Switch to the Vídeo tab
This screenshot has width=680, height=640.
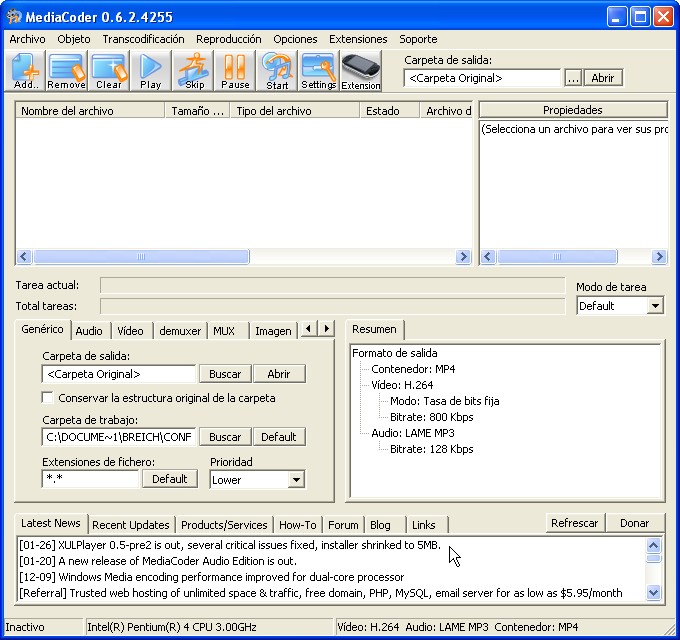click(130, 331)
